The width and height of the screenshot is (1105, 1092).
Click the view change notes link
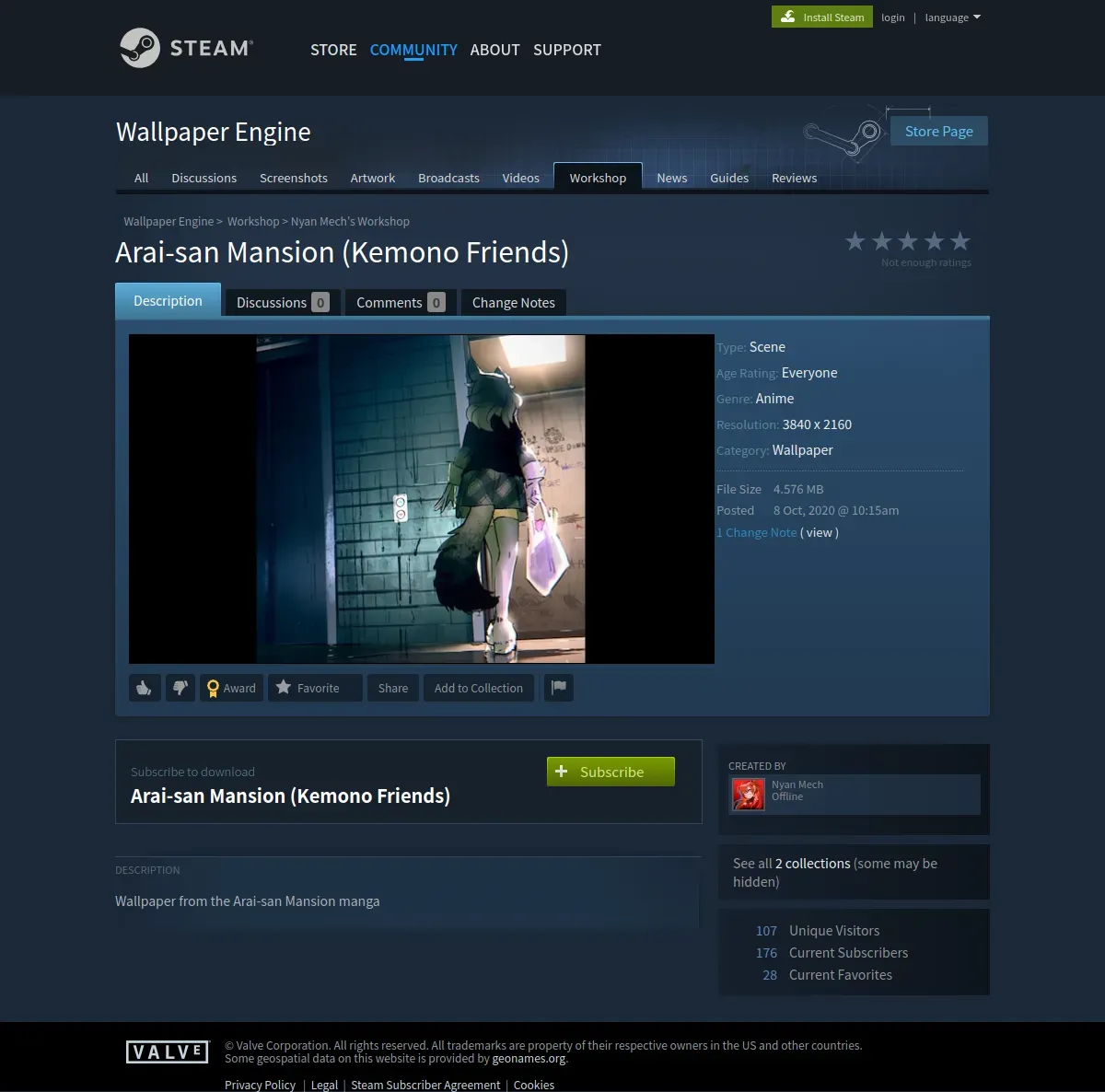[x=820, y=532]
